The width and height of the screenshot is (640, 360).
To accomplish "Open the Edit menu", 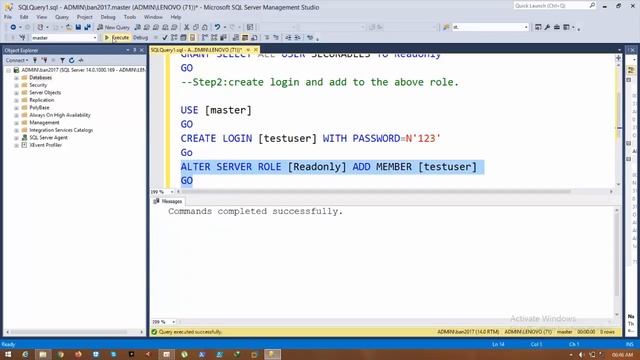I will [24, 17].
